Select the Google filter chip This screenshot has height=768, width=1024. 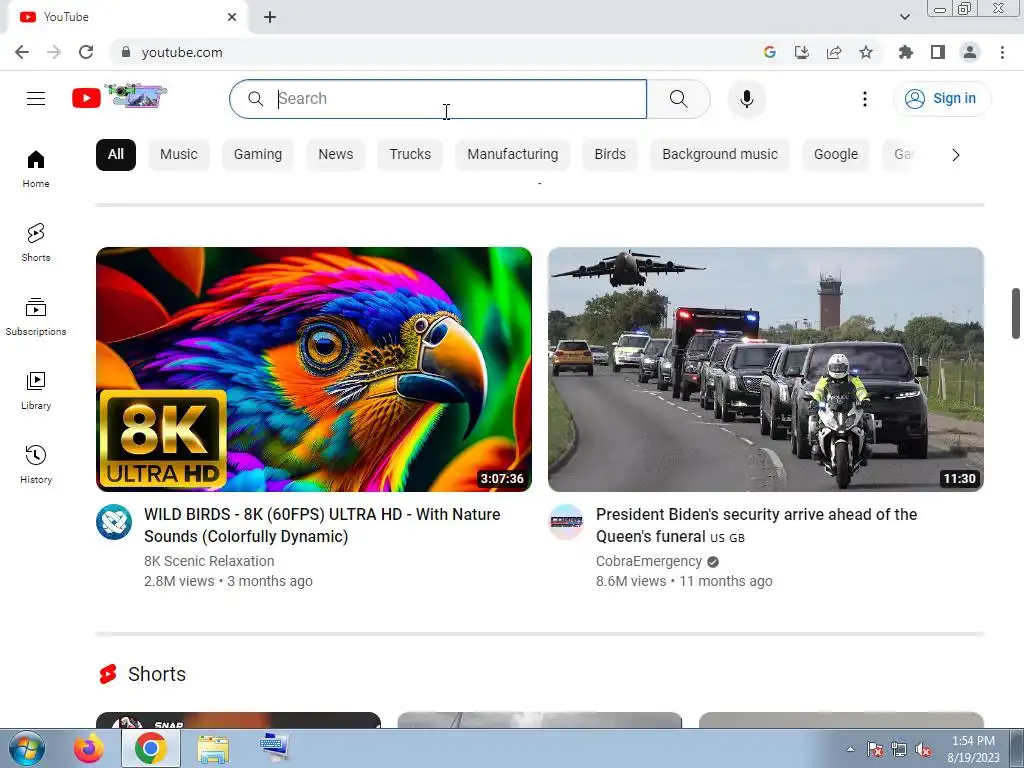click(836, 155)
